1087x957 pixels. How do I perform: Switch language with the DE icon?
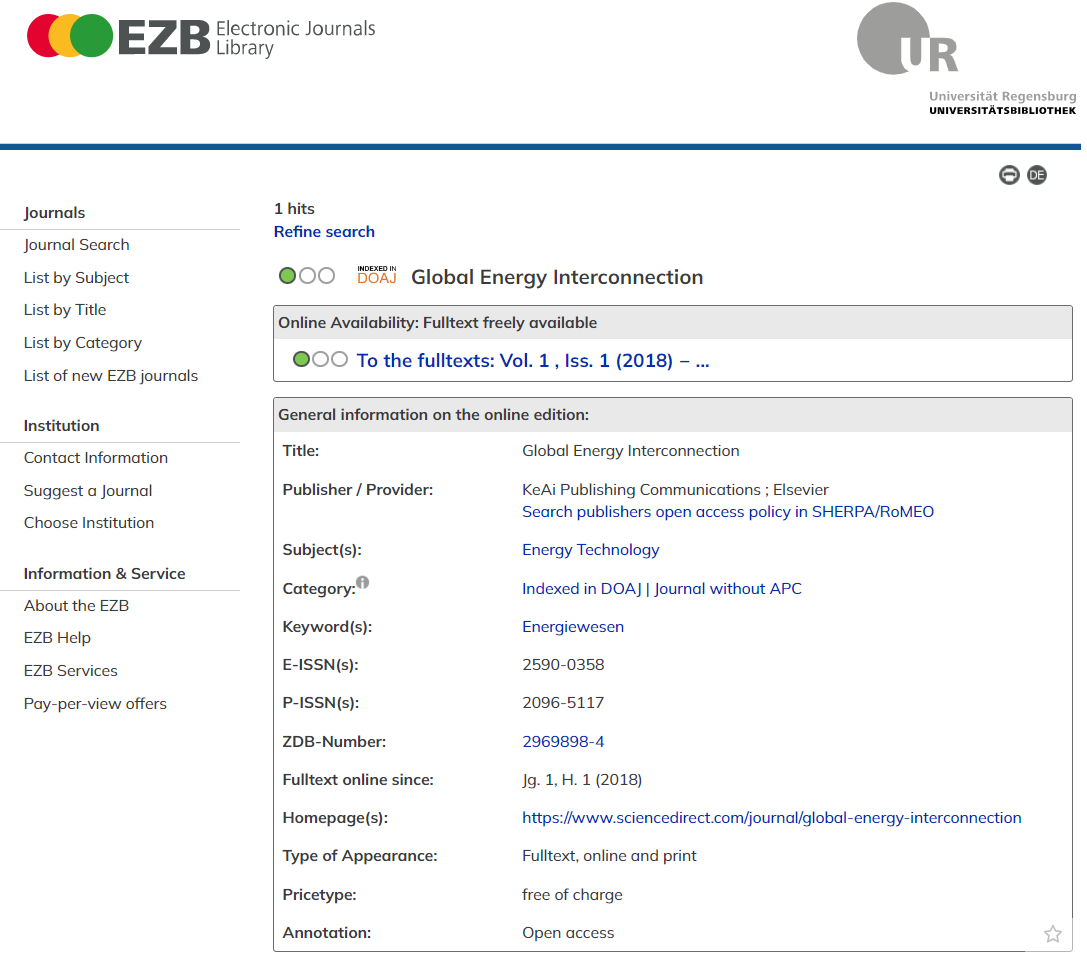1036,175
